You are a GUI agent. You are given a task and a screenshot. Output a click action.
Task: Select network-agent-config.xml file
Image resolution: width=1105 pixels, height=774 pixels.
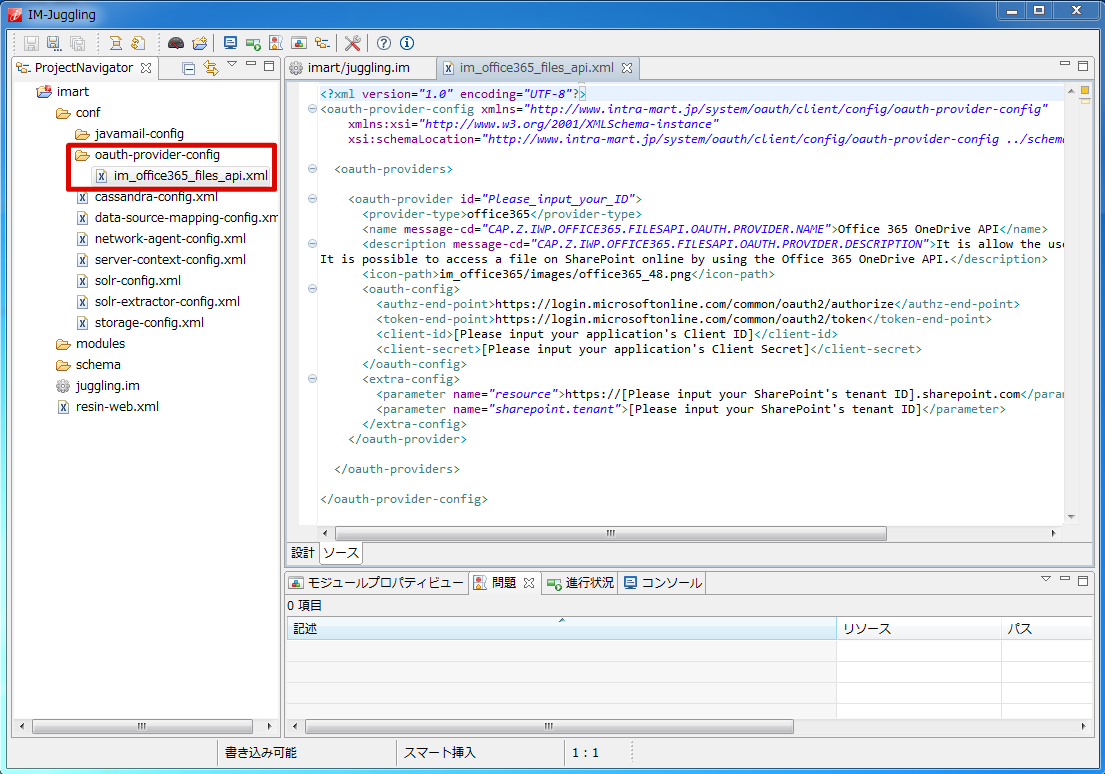161,239
